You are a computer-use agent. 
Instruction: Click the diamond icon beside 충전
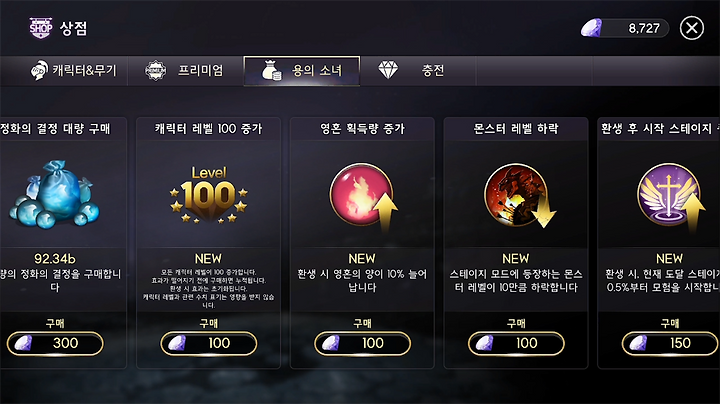(x=388, y=70)
